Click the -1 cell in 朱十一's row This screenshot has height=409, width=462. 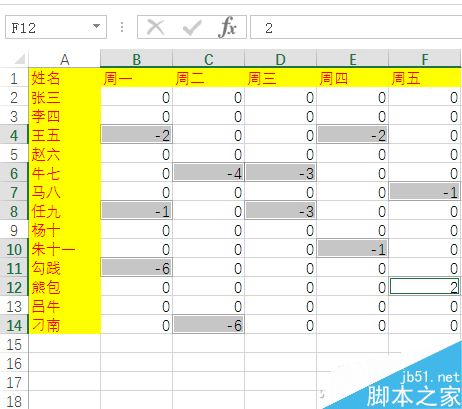[x=352, y=249]
